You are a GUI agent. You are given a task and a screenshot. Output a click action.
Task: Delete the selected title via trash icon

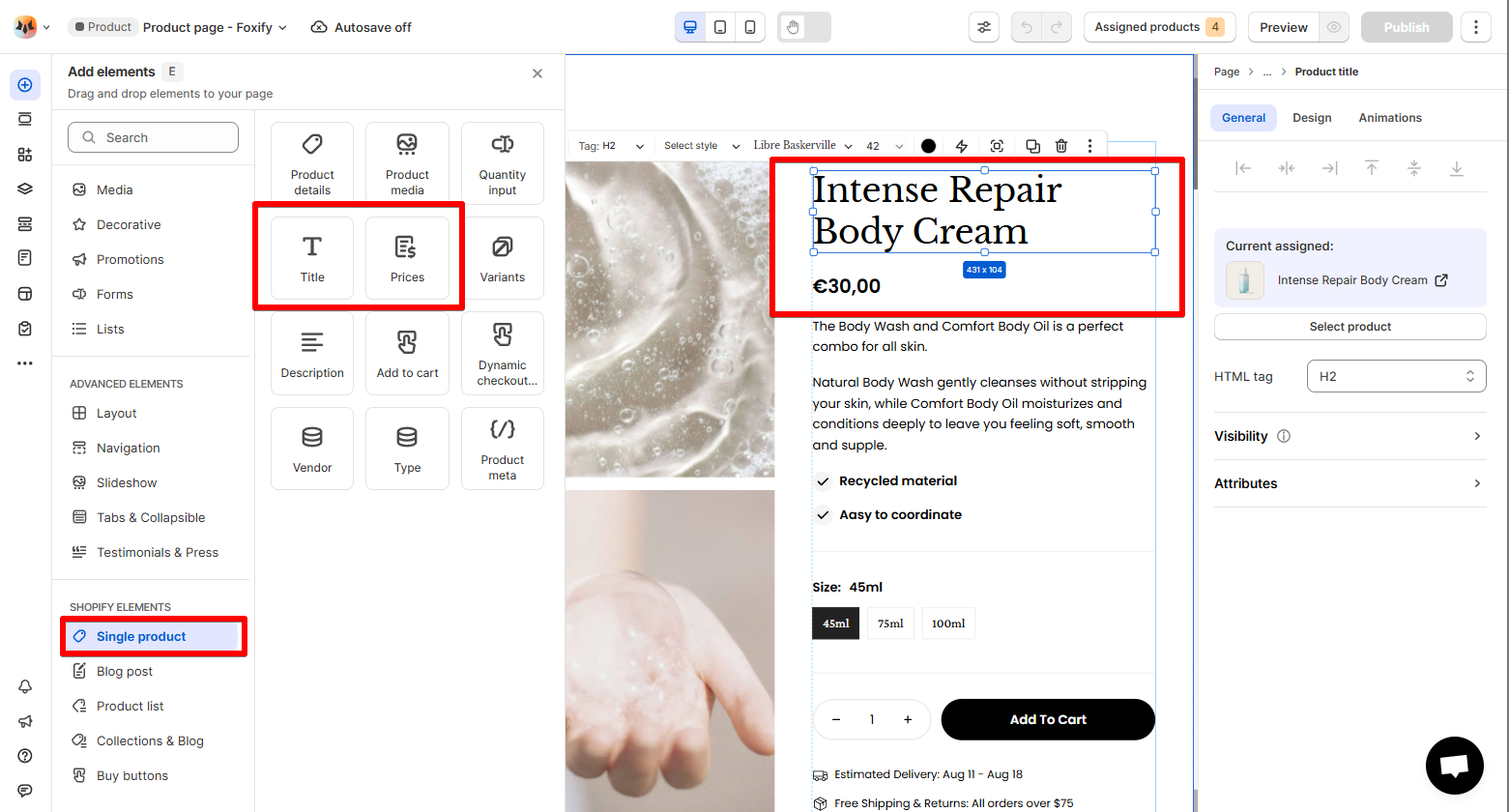point(1061,146)
